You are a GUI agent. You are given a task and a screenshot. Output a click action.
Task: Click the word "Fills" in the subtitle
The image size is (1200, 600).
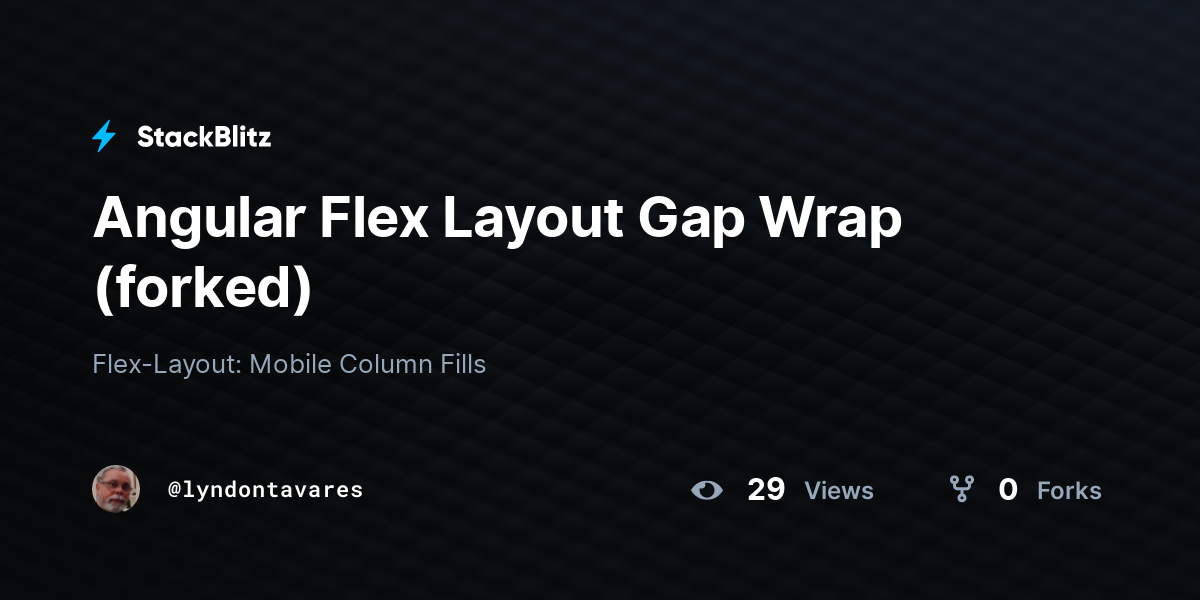point(463,364)
